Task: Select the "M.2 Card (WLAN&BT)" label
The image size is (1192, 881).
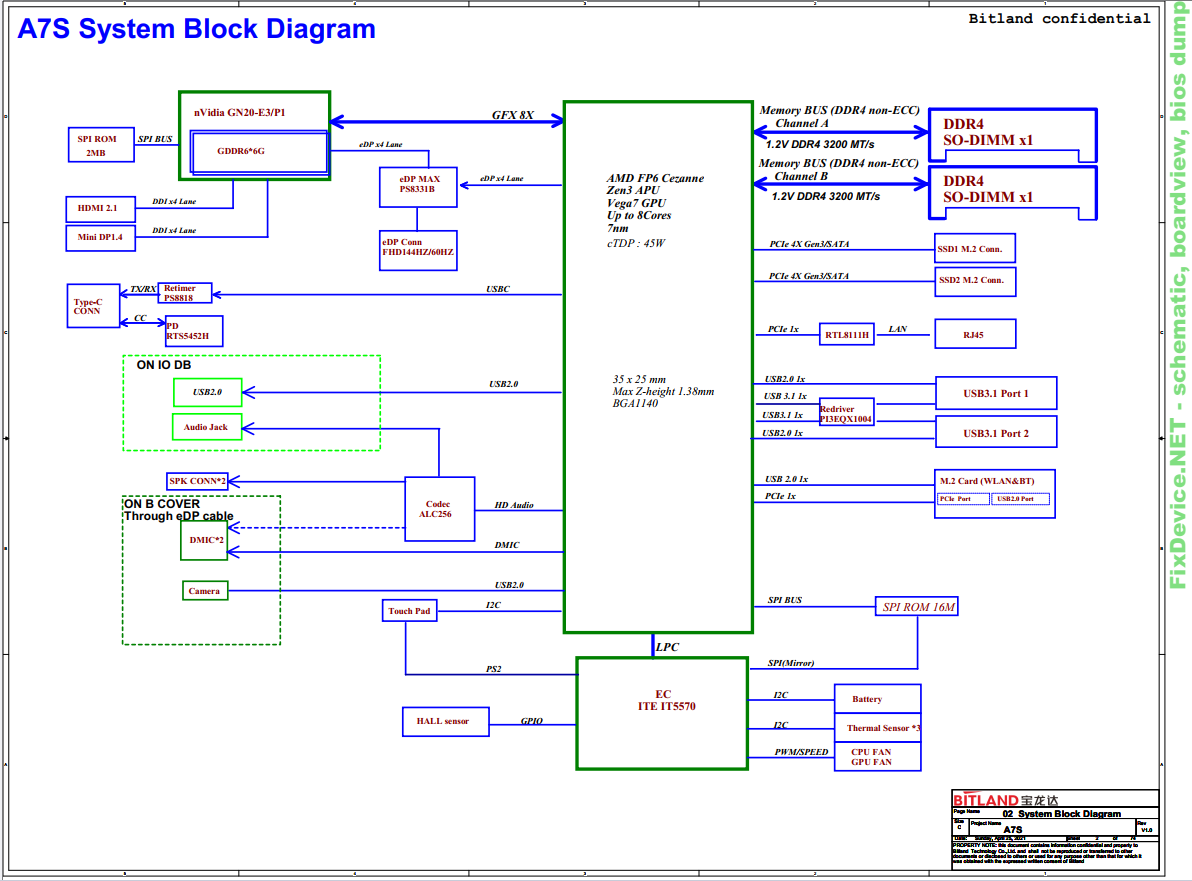Action: pos(987,481)
